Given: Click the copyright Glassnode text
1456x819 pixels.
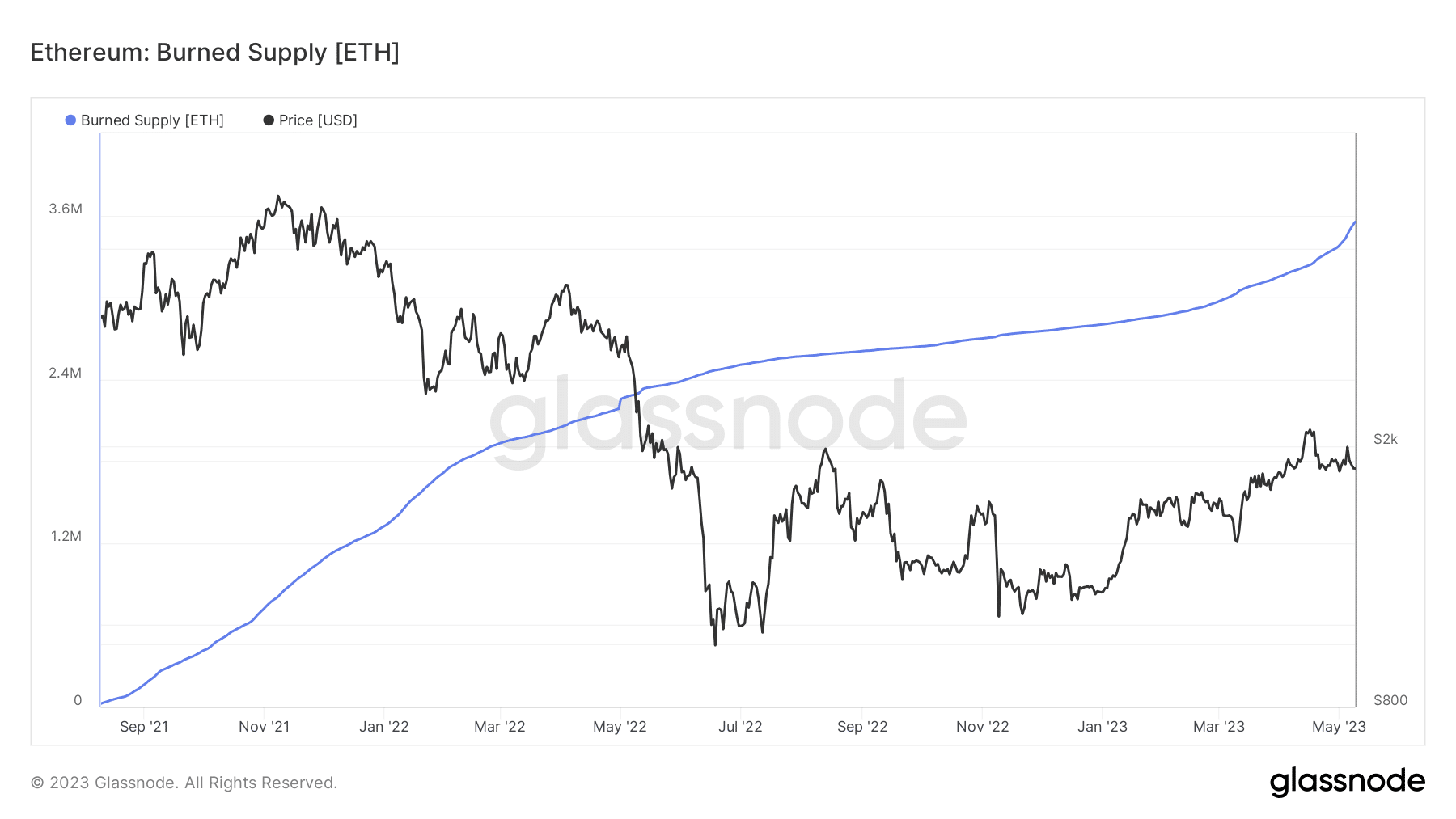Looking at the screenshot, I should (184, 783).
